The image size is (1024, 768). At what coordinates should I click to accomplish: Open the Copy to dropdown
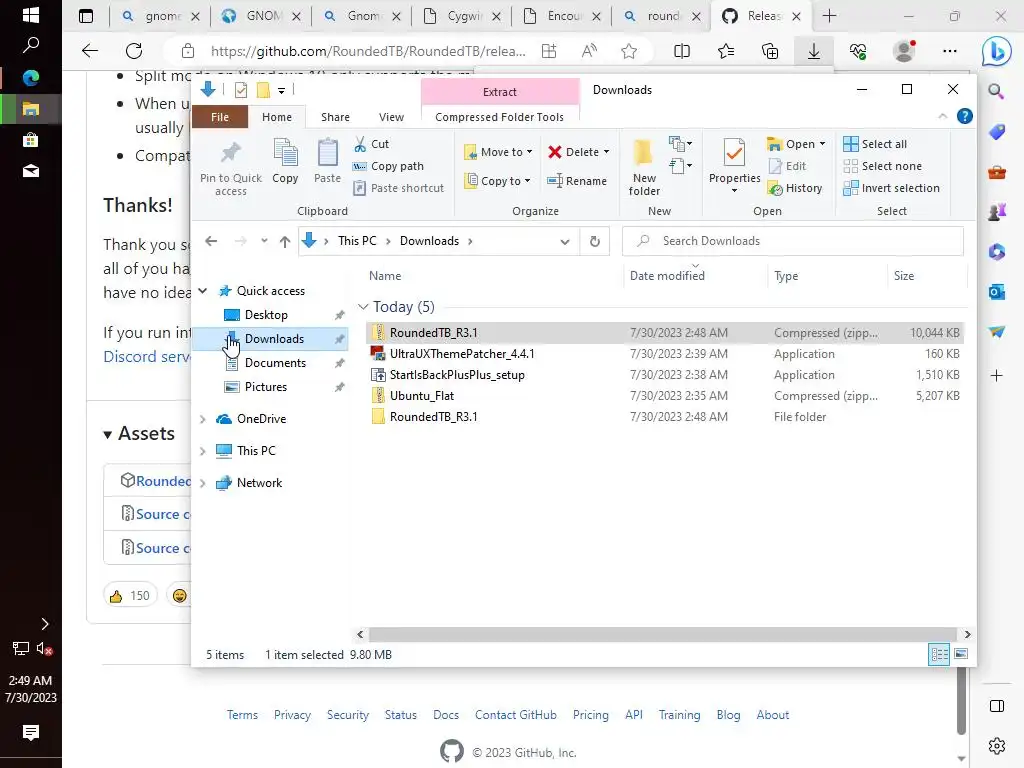point(498,181)
